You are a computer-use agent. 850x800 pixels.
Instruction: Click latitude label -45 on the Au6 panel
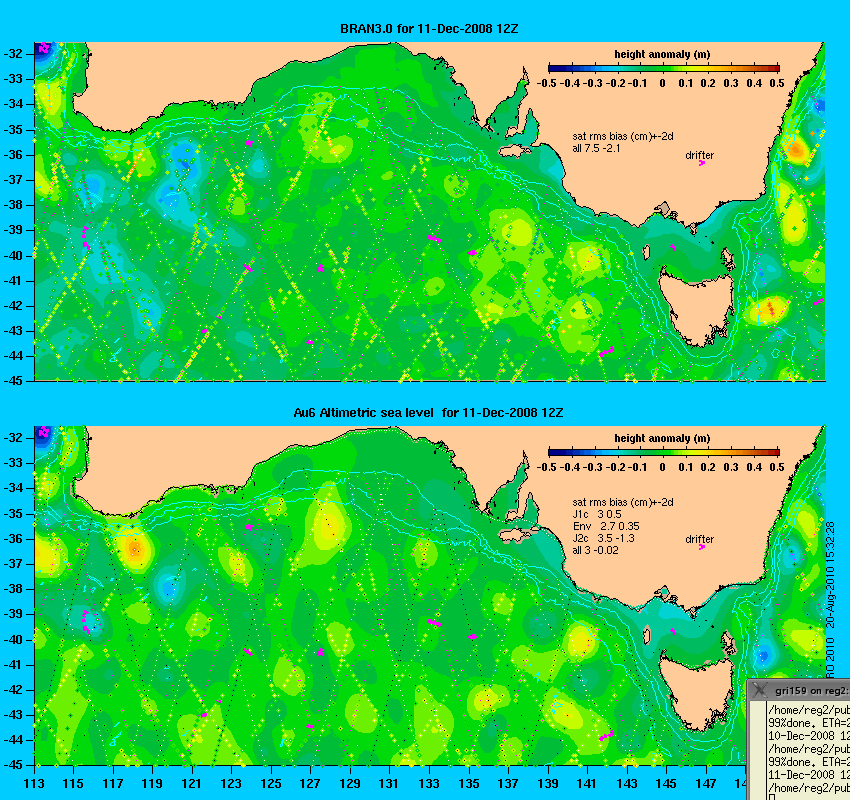point(14,765)
